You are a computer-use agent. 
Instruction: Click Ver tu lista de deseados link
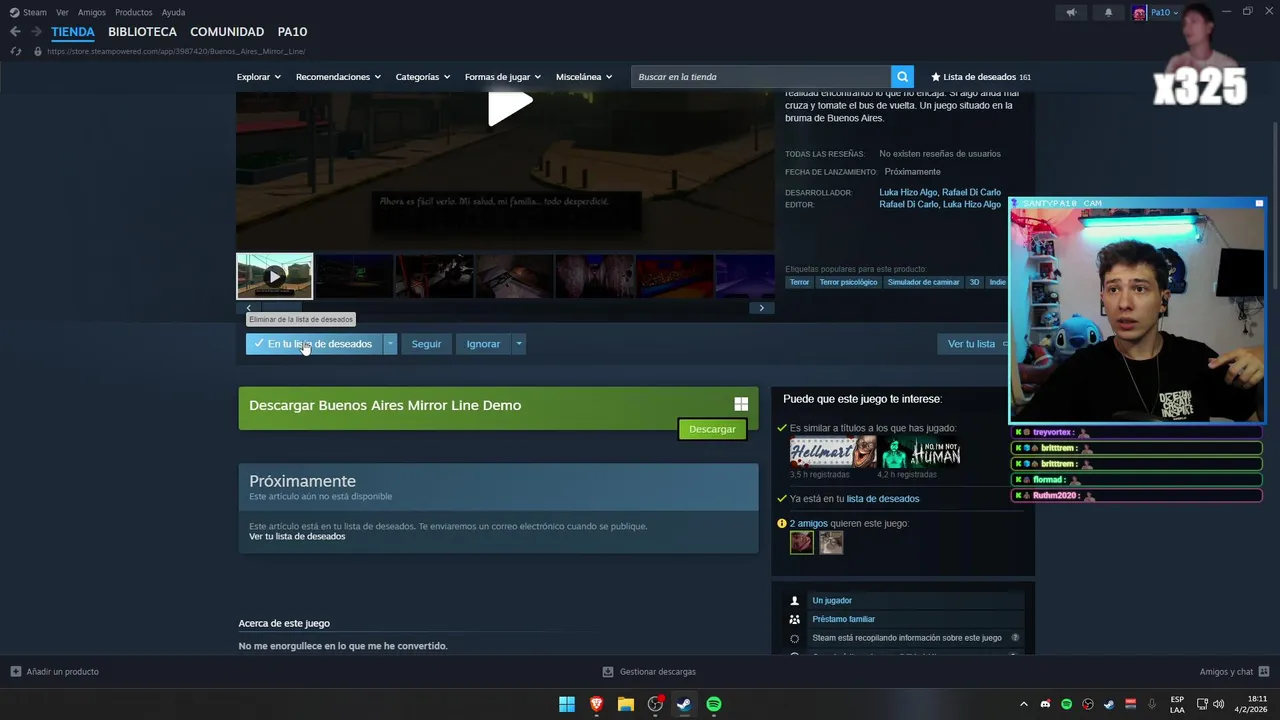coord(297,536)
